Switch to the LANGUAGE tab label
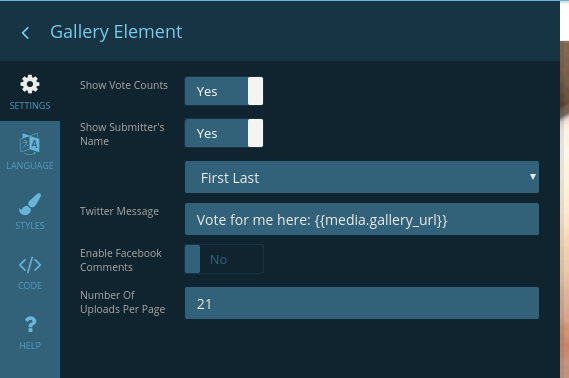Image resolution: width=569 pixels, height=378 pixels. coord(30,165)
